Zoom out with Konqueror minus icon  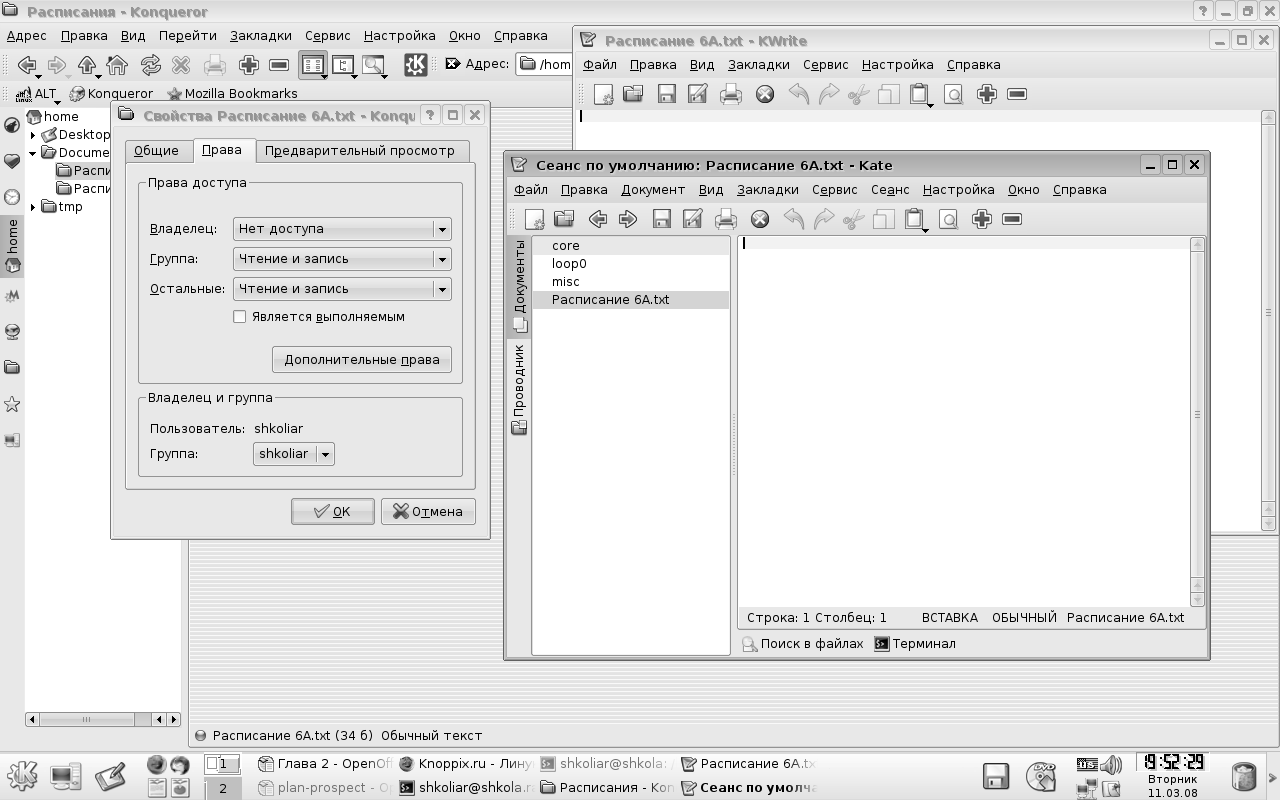[279, 66]
